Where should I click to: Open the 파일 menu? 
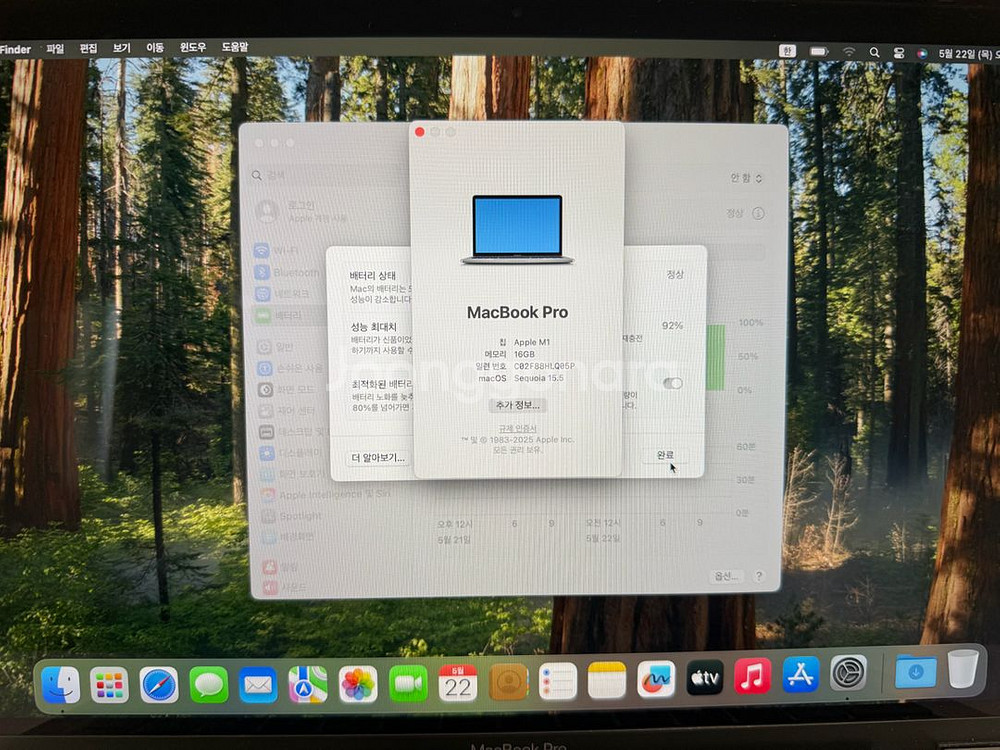pyautogui.click(x=55, y=48)
